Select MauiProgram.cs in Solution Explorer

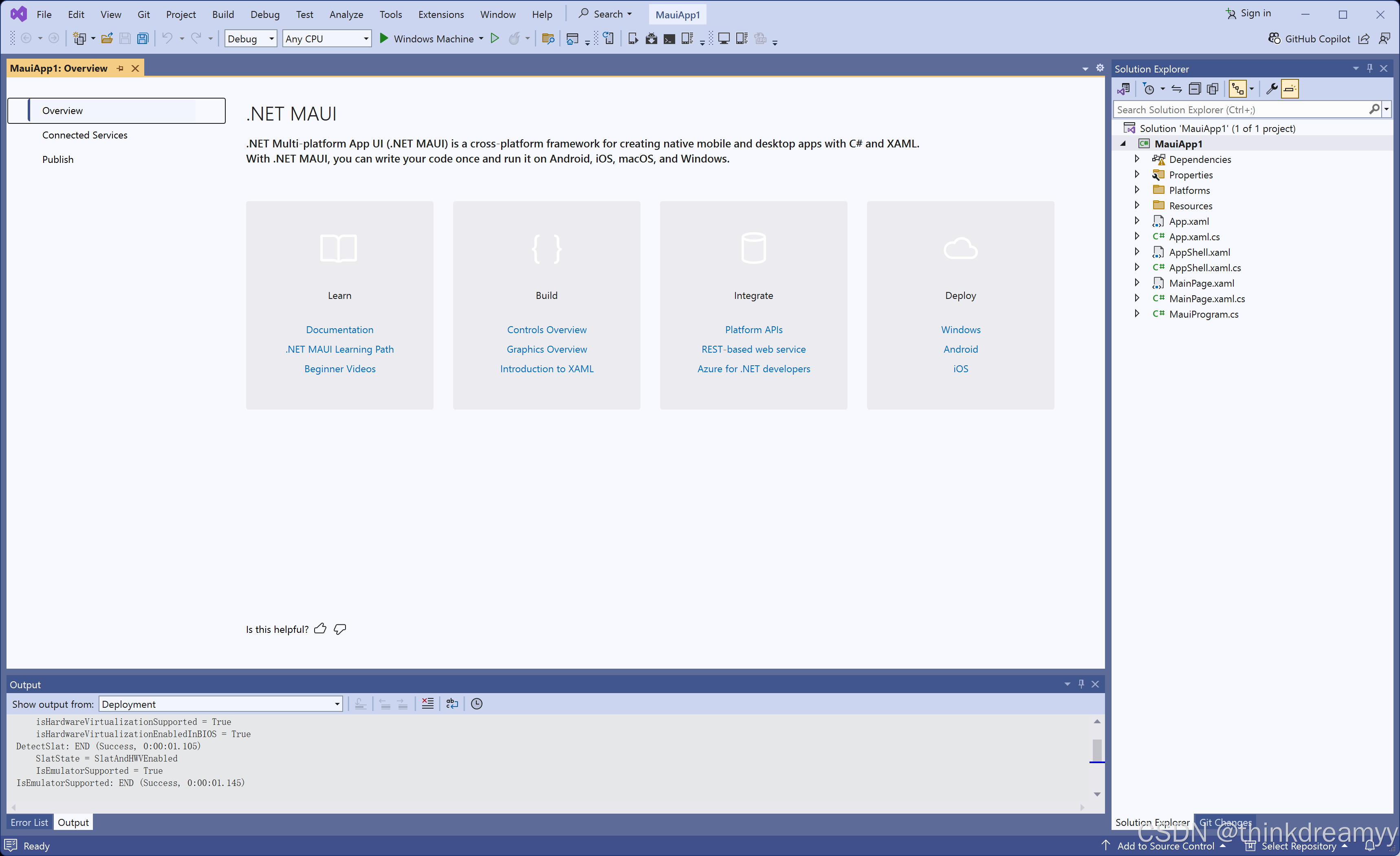pos(1204,314)
